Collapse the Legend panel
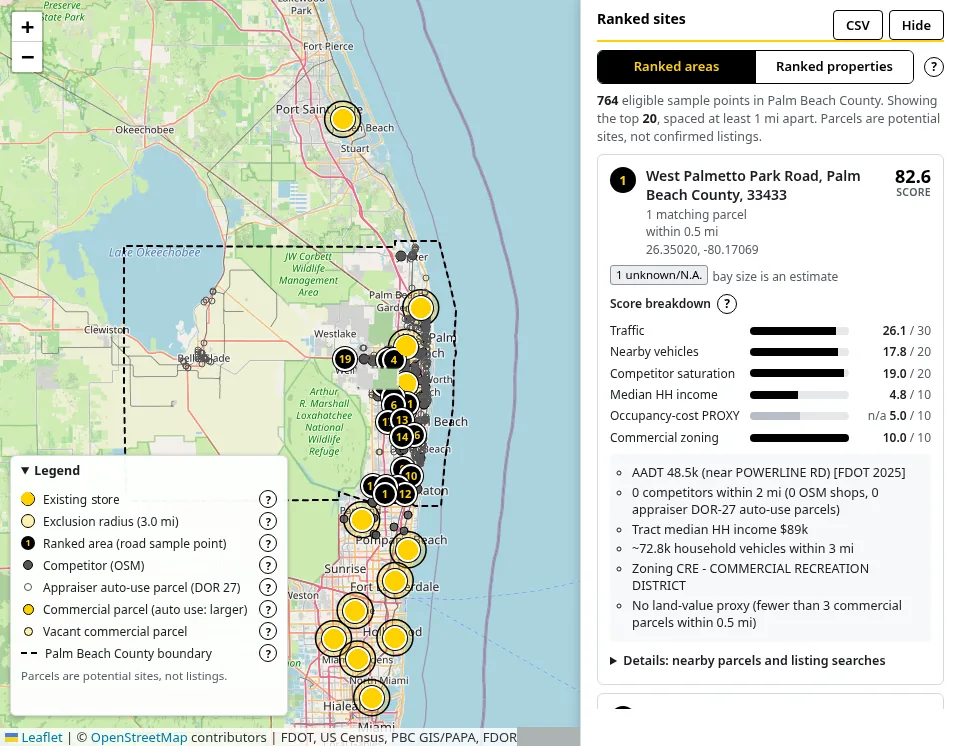The height and width of the screenshot is (746, 960). click(50, 470)
